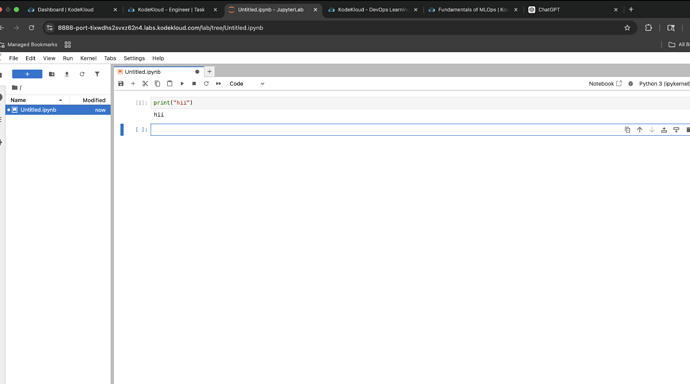Screen dimensions: 690x384
Task: Restart the kernel
Action: 206,84
